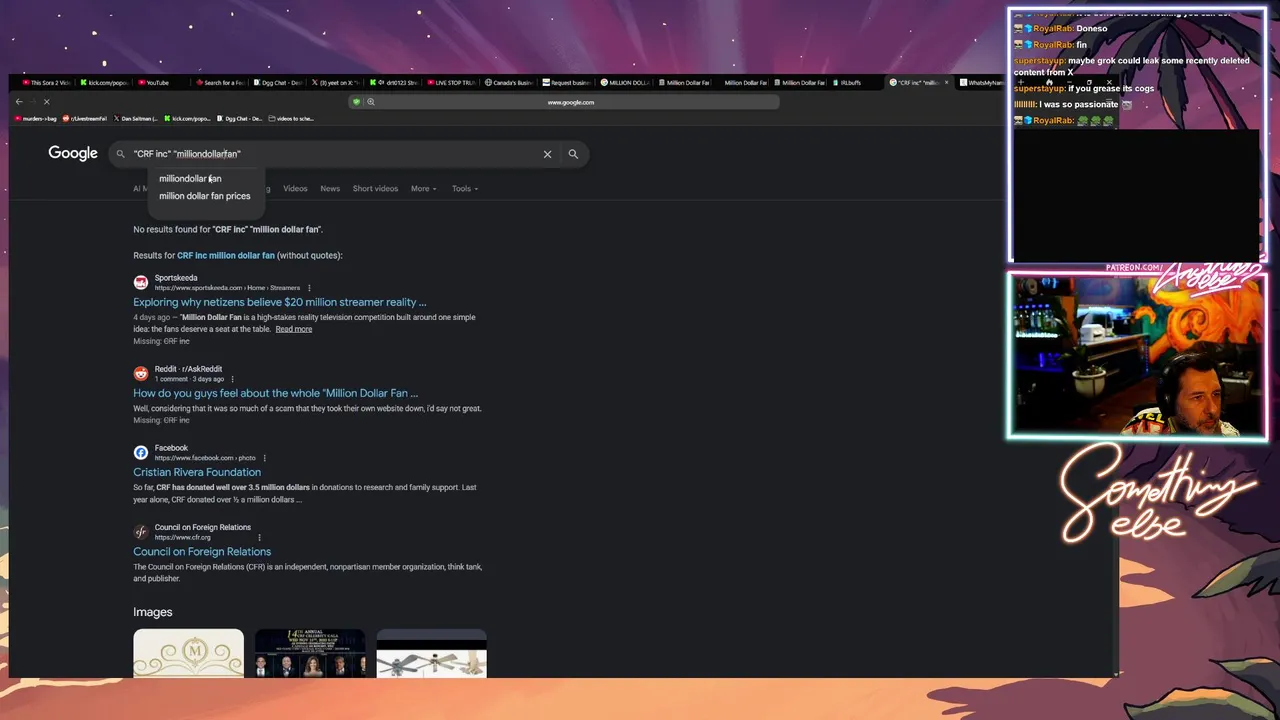
Task: Open the Request business tab
Action: click(567, 83)
